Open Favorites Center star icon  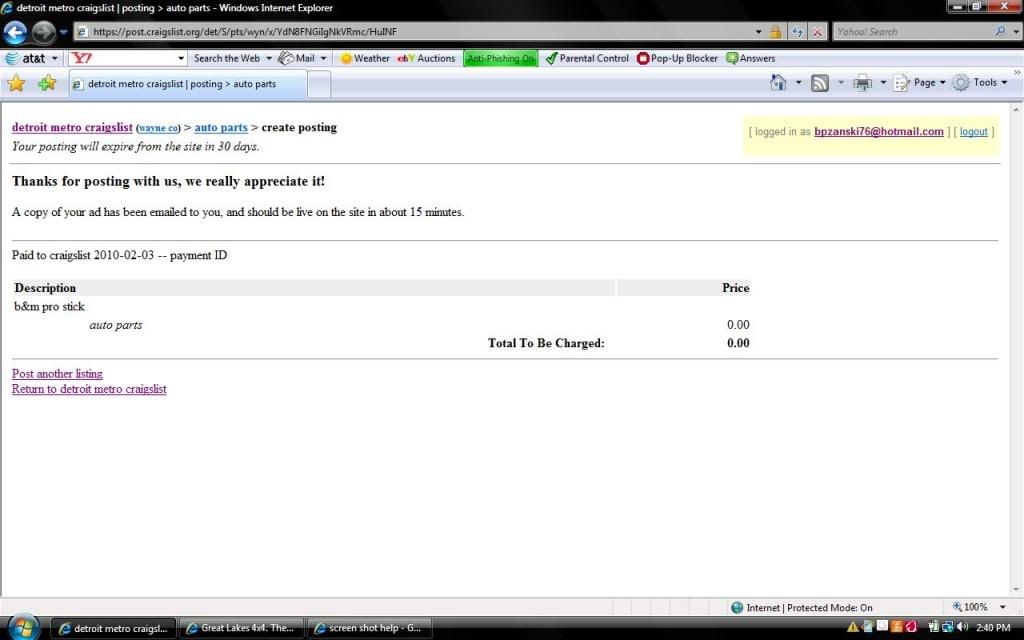tap(16, 83)
